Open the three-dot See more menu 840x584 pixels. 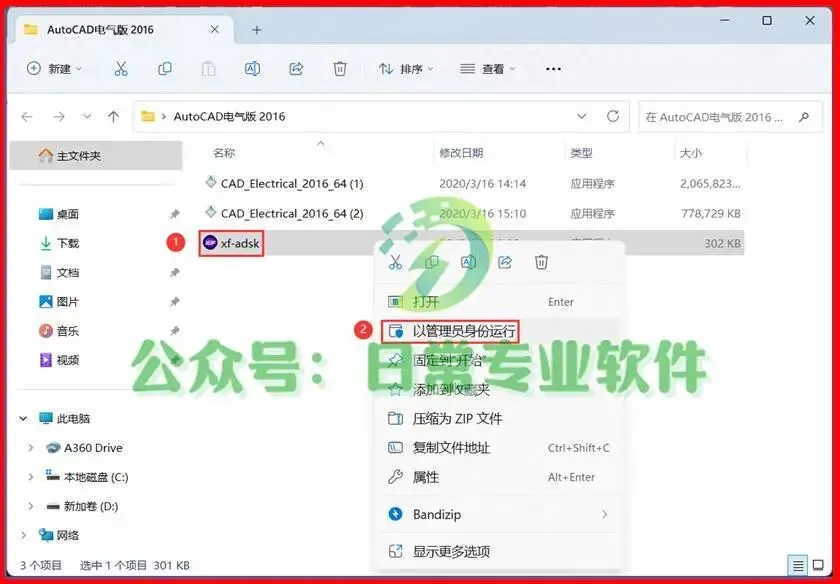pos(553,69)
